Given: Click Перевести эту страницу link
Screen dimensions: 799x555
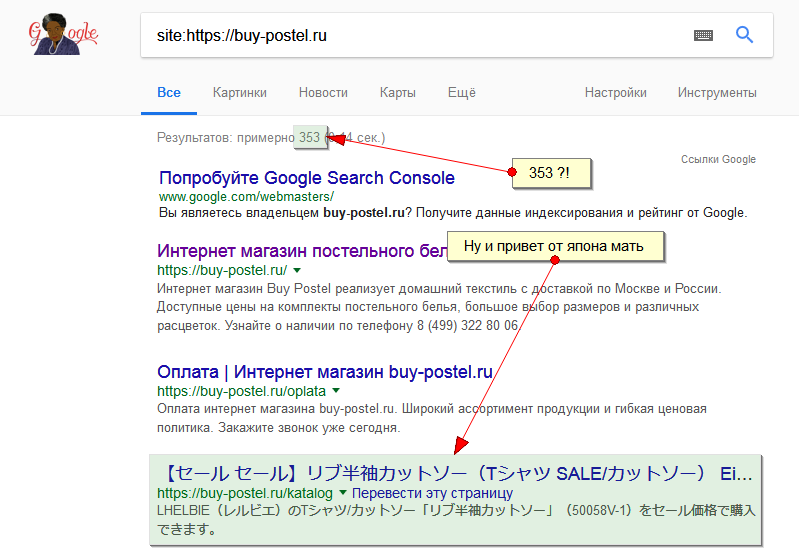Looking at the screenshot, I should 432,493.
